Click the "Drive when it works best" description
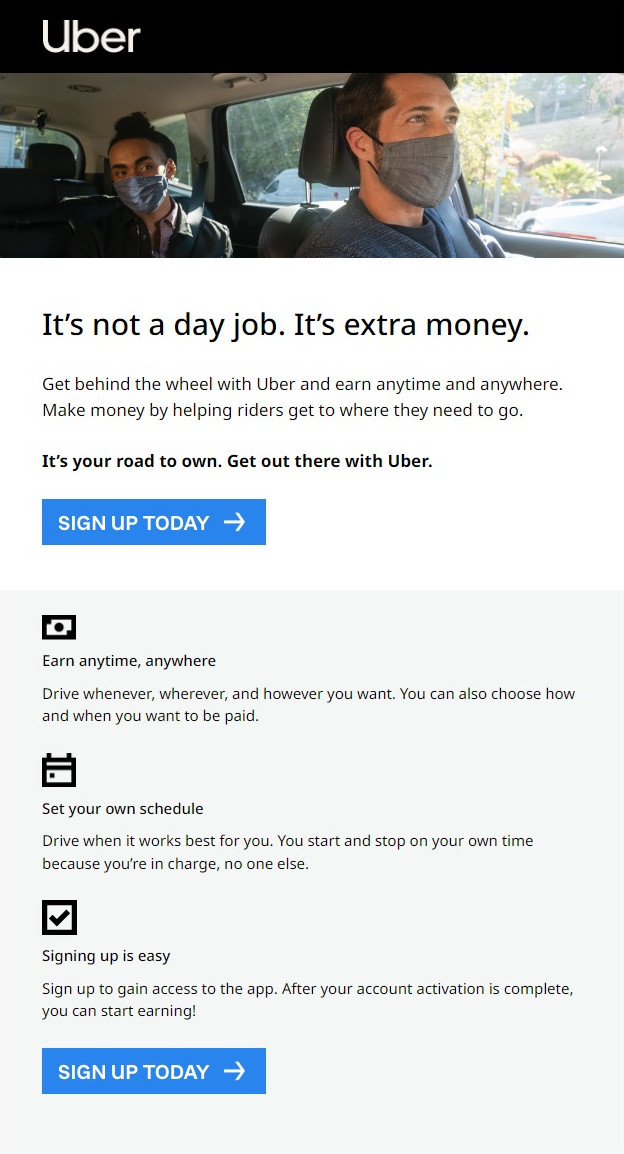 click(288, 852)
